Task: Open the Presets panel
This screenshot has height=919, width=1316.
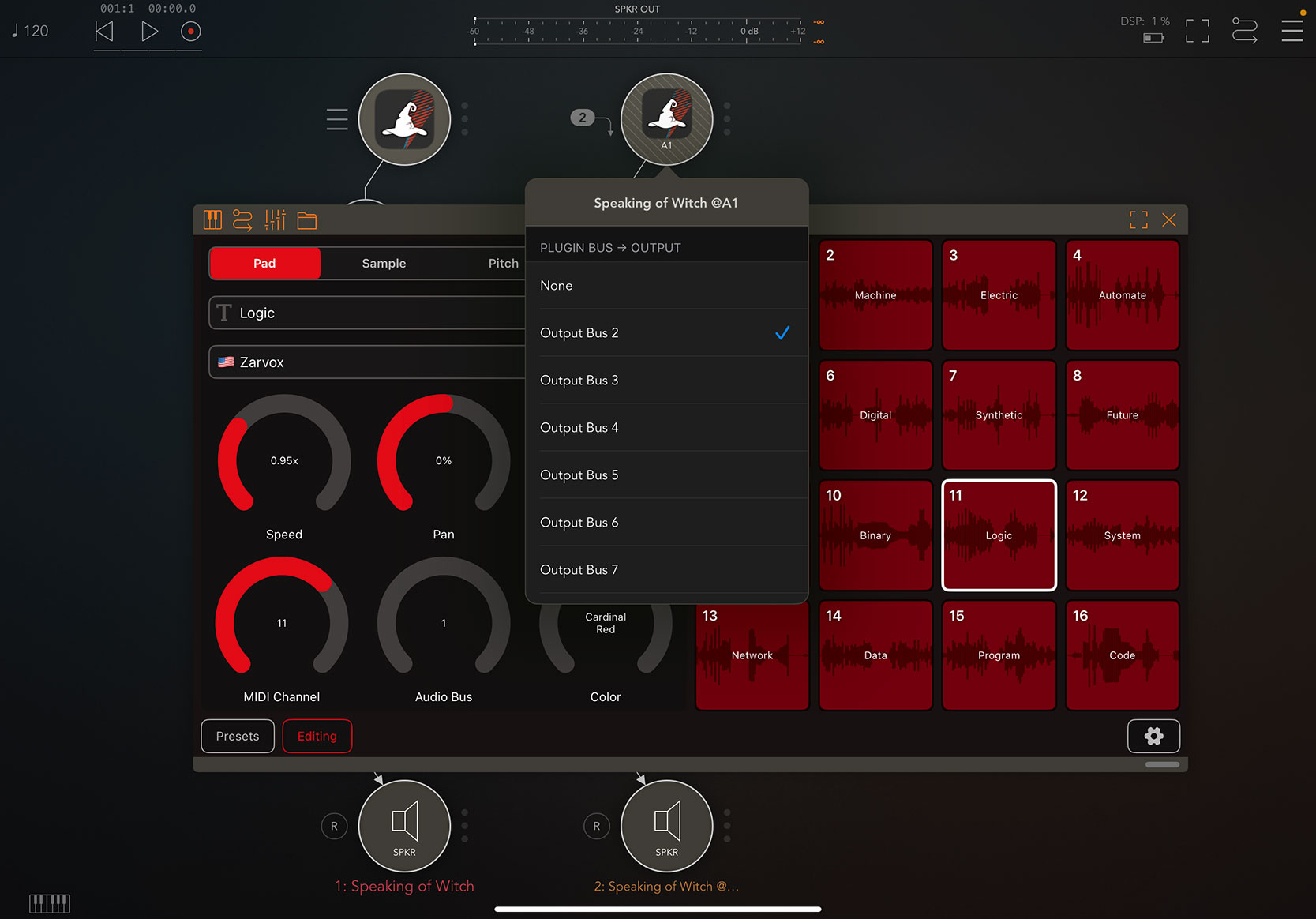Action: (x=237, y=736)
